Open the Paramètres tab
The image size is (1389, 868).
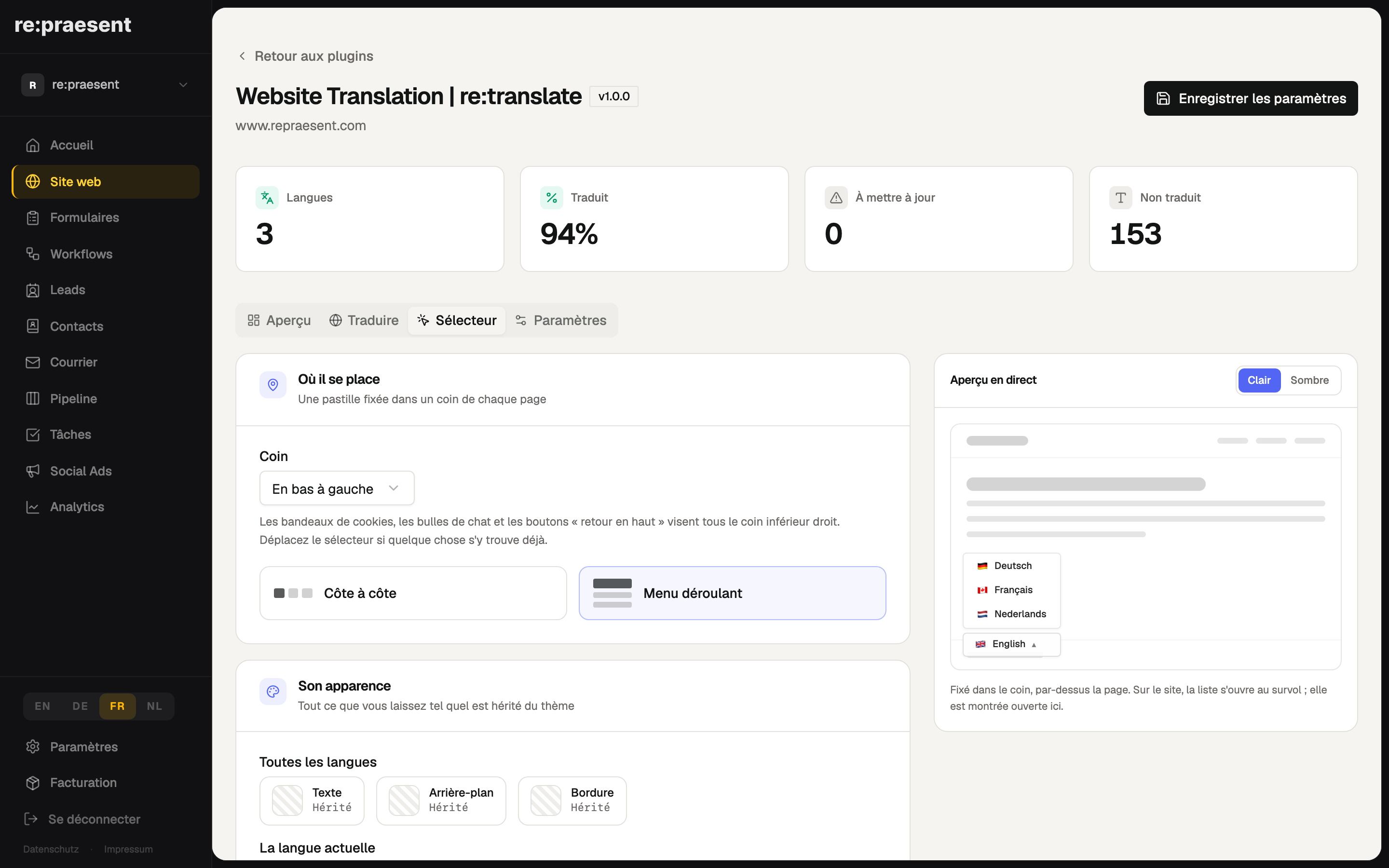pyautogui.click(x=561, y=320)
